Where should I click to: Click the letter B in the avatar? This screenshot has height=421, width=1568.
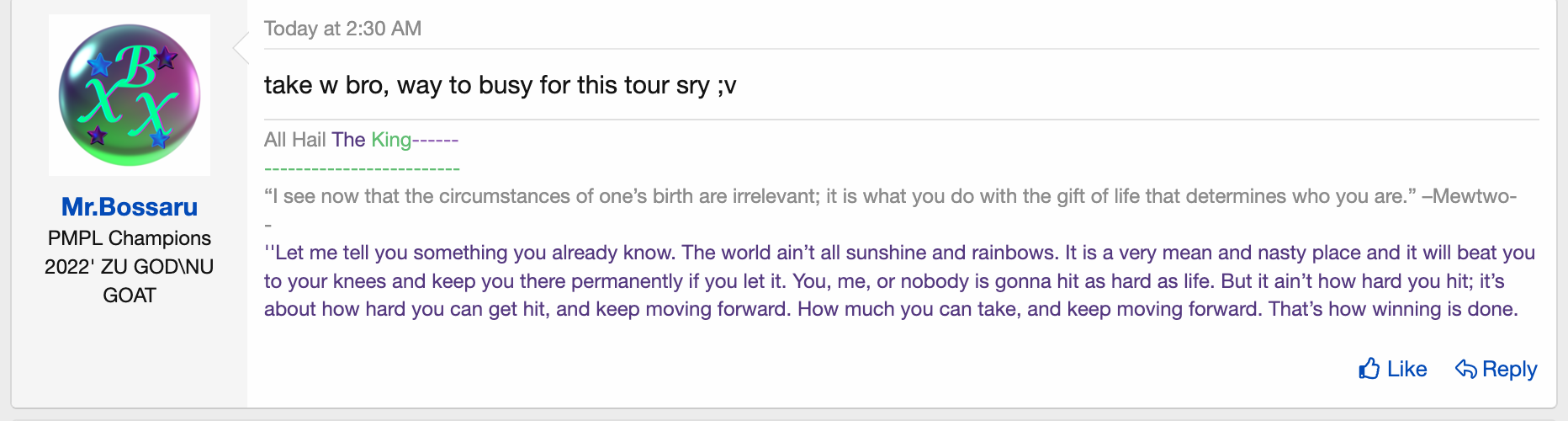point(135,66)
